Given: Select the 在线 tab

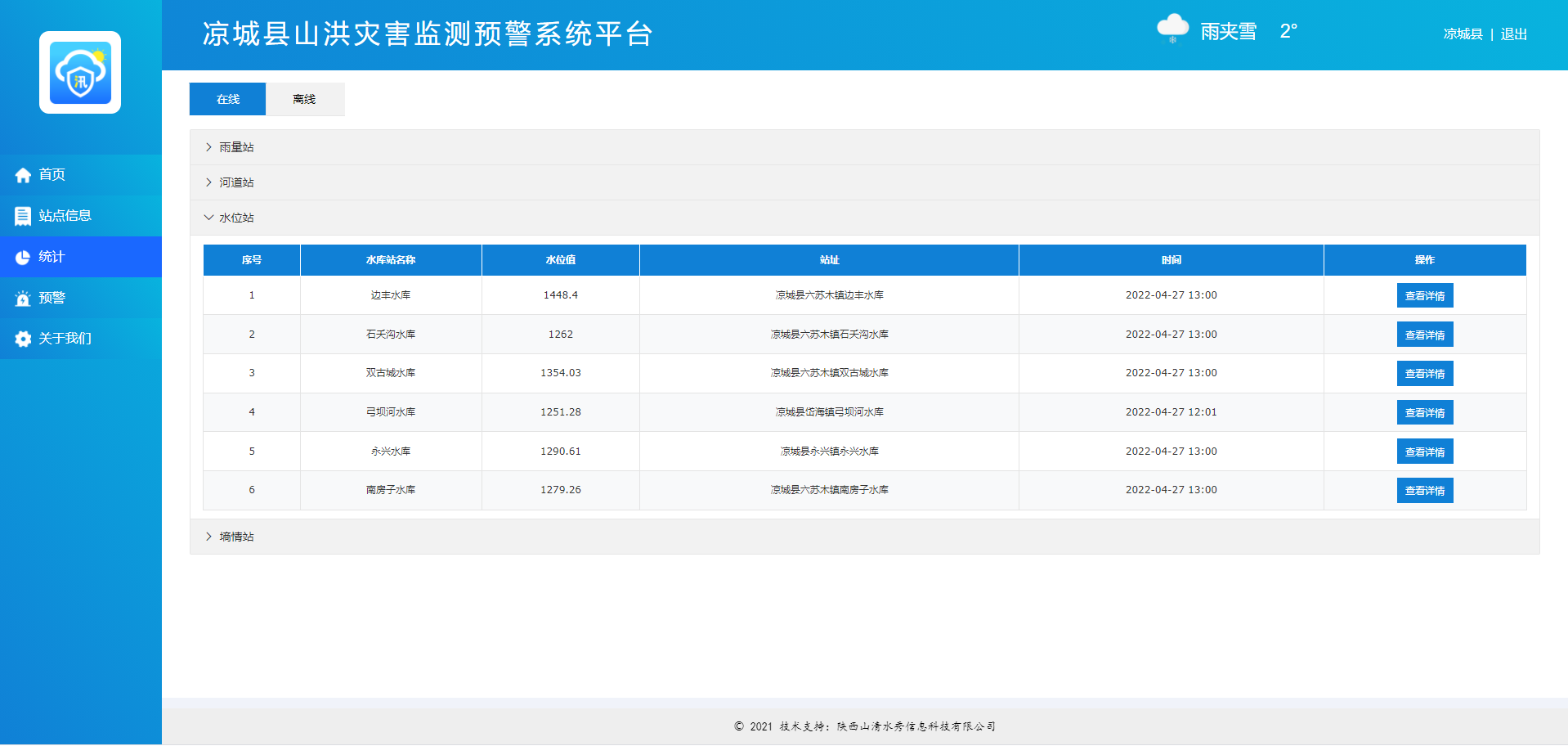Looking at the screenshot, I should click(x=227, y=99).
